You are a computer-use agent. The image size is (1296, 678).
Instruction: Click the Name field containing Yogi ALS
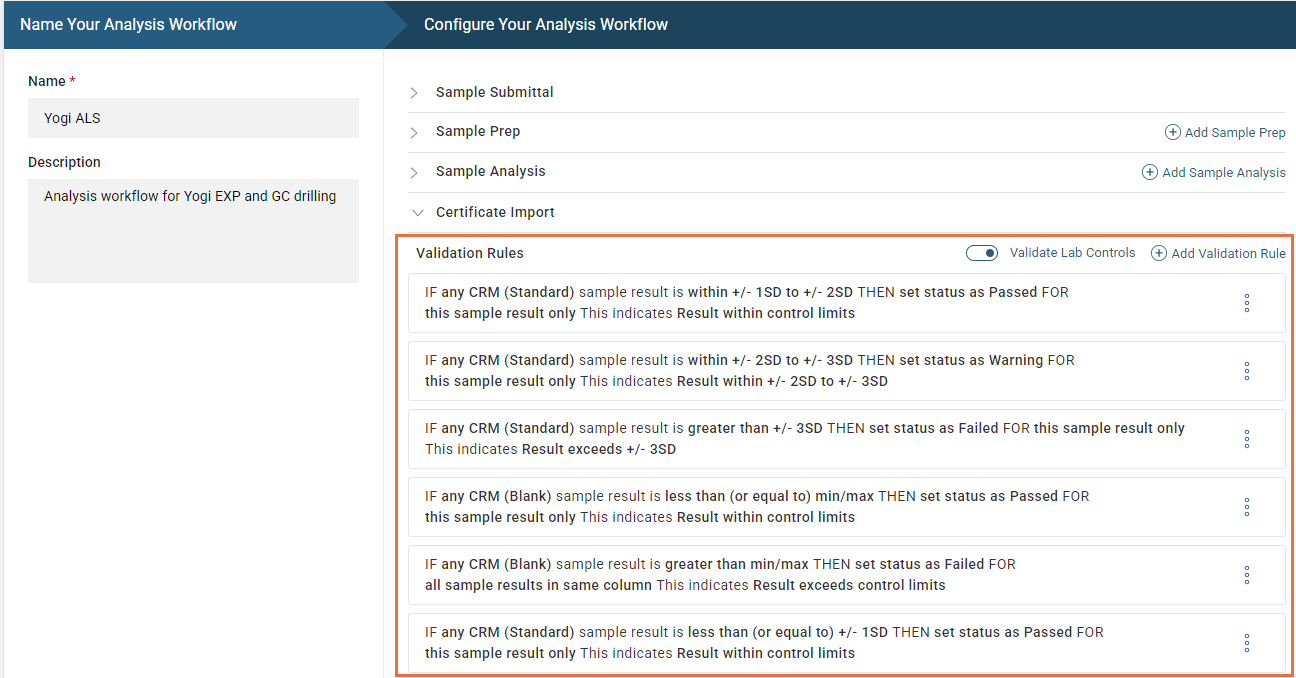click(x=193, y=118)
